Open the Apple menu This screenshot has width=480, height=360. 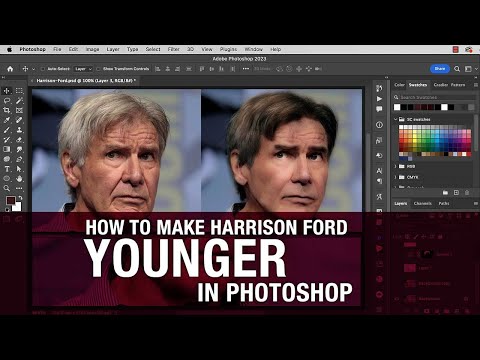pos(9,49)
